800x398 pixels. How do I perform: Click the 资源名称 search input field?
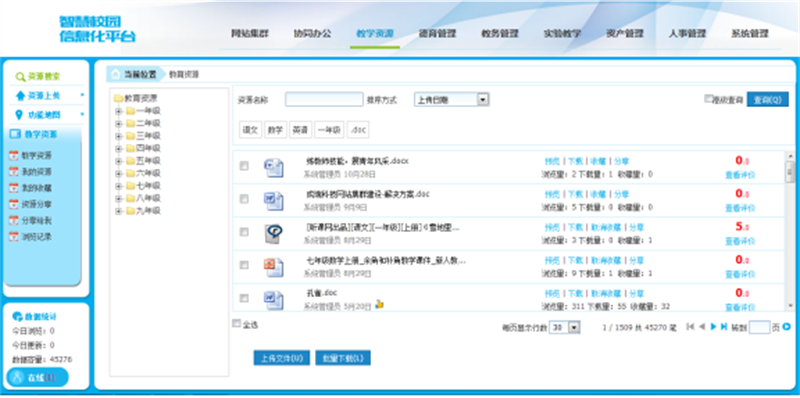point(324,100)
